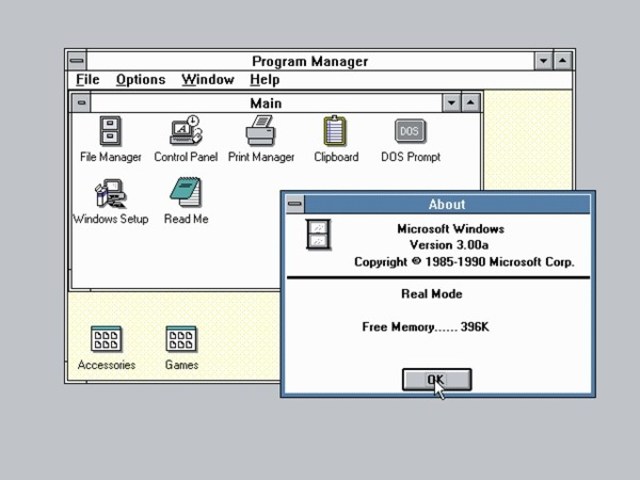The image size is (640, 480).
Task: Click the About dialog title bar
Action: 447,204
